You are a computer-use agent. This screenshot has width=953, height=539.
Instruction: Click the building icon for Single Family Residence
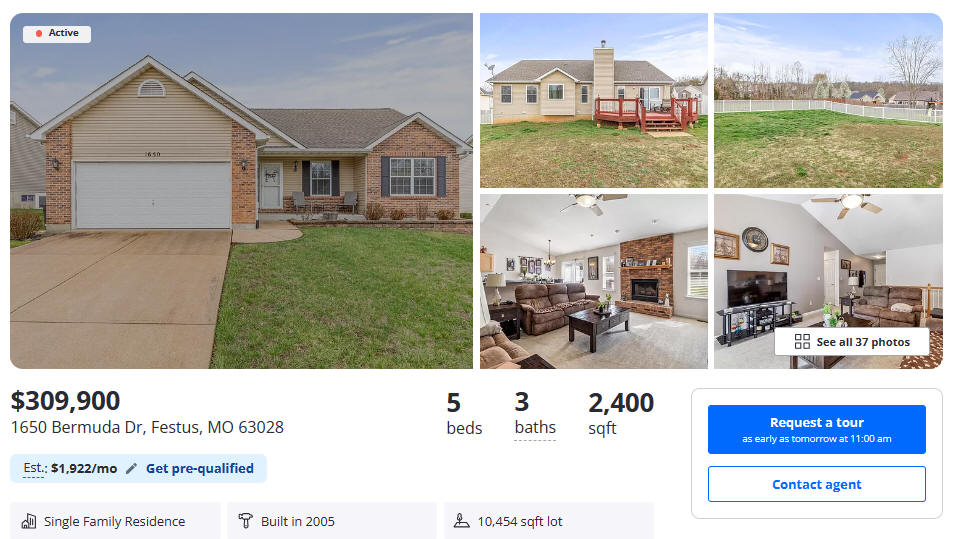[29, 521]
